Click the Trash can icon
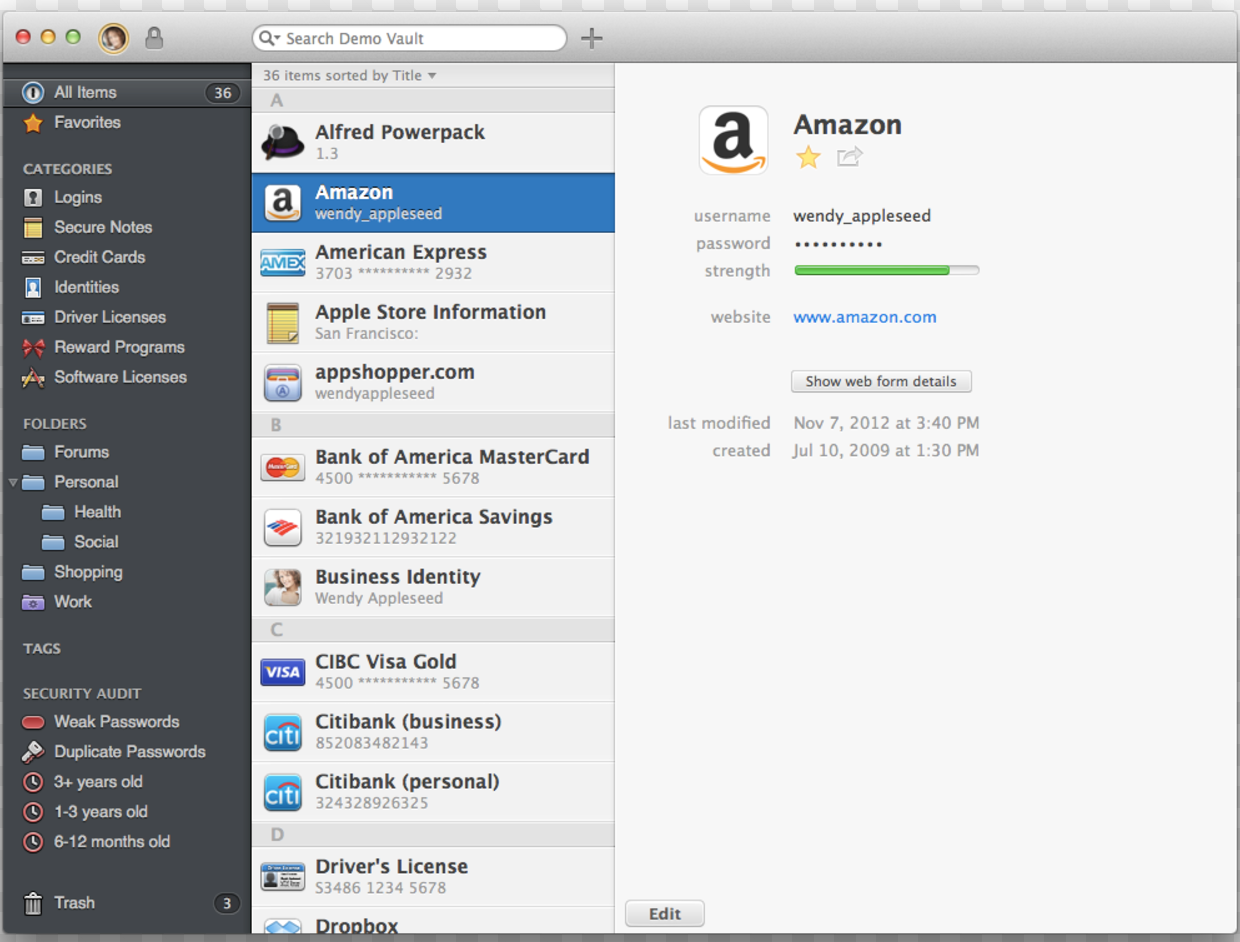The height and width of the screenshot is (942, 1240). (x=33, y=903)
